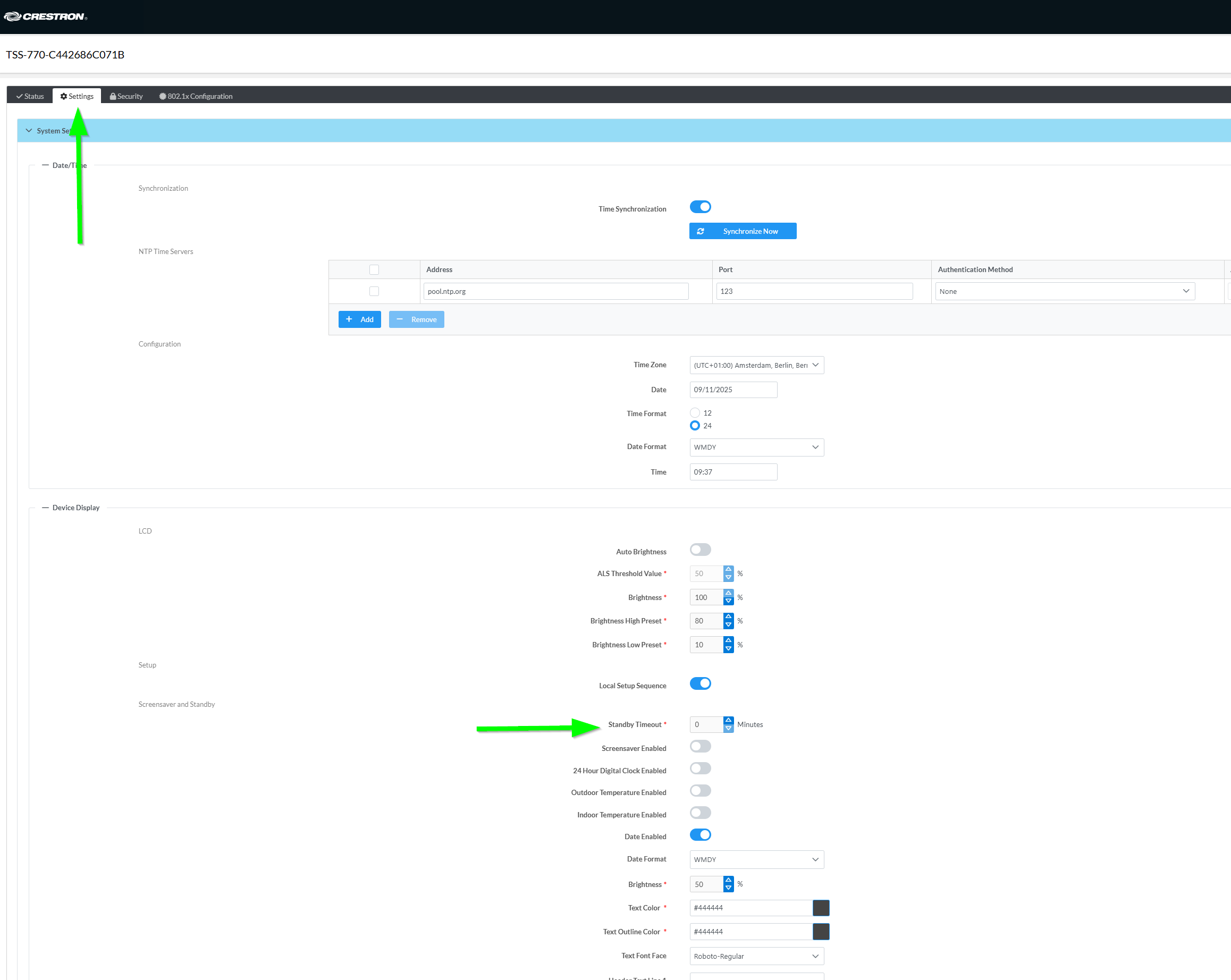The image size is (1231, 980).
Task: Select the 12 hour time format
Action: pos(694,412)
